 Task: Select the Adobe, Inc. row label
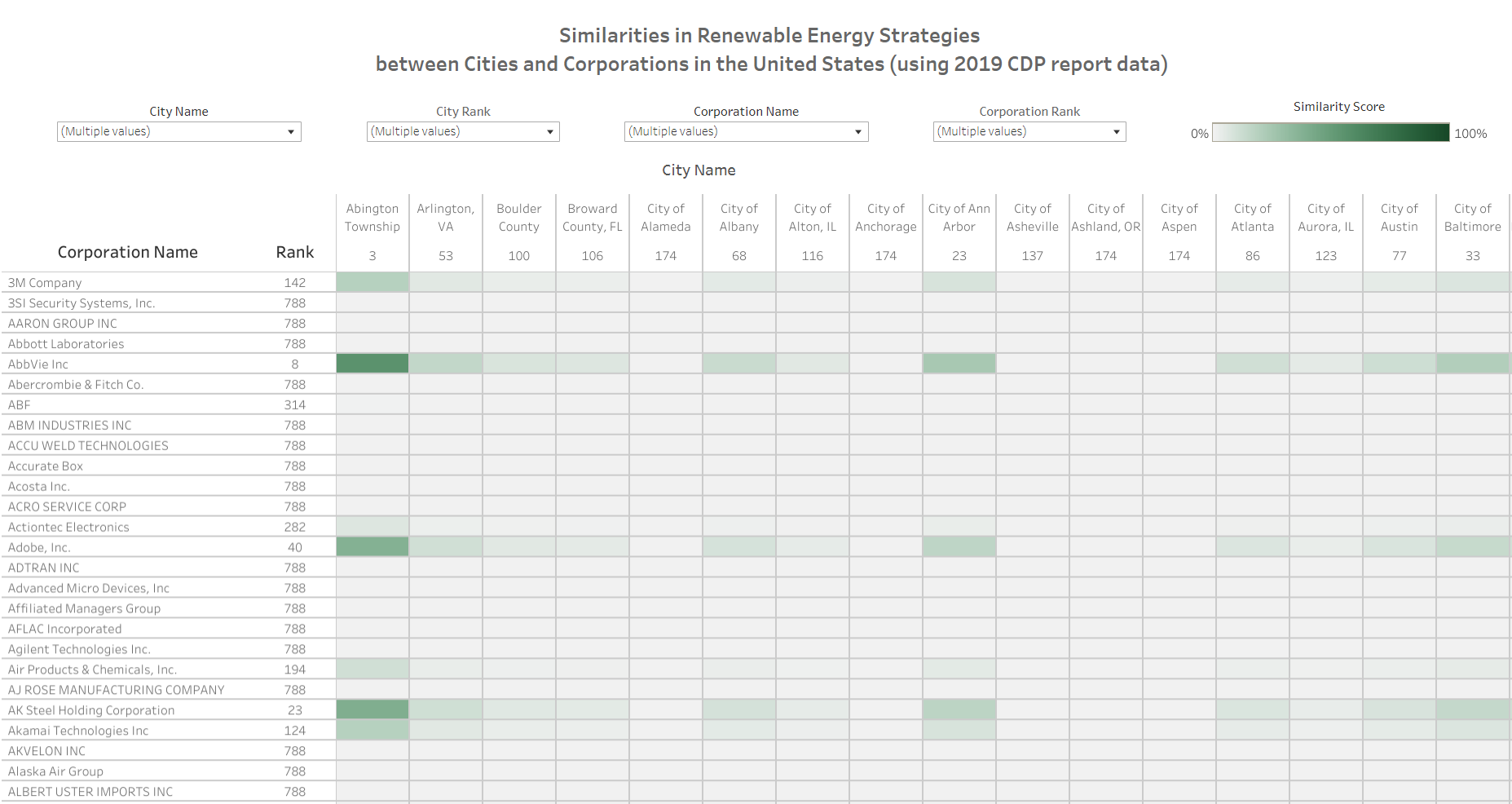39,547
